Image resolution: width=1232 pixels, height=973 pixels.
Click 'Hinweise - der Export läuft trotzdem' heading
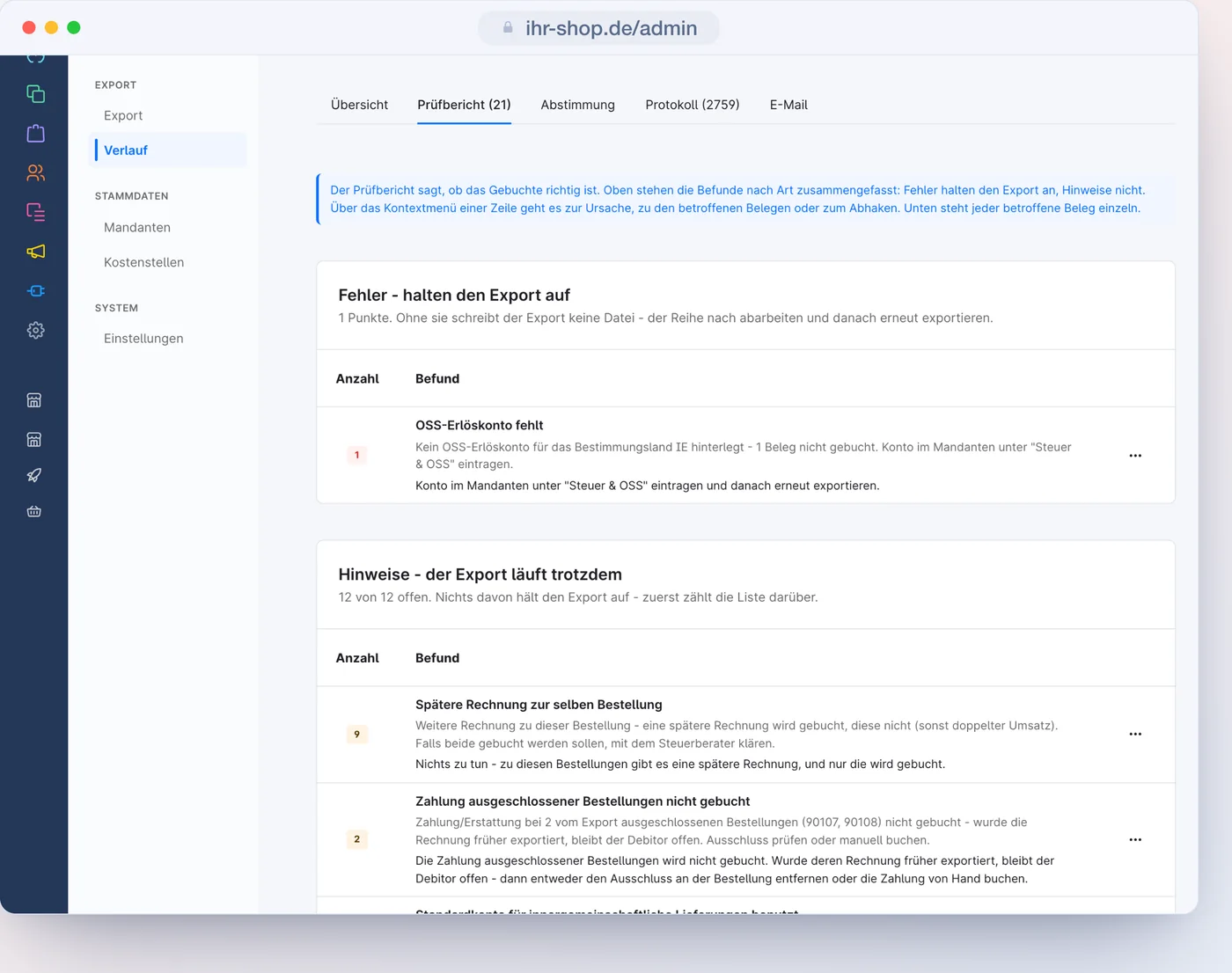(x=480, y=574)
